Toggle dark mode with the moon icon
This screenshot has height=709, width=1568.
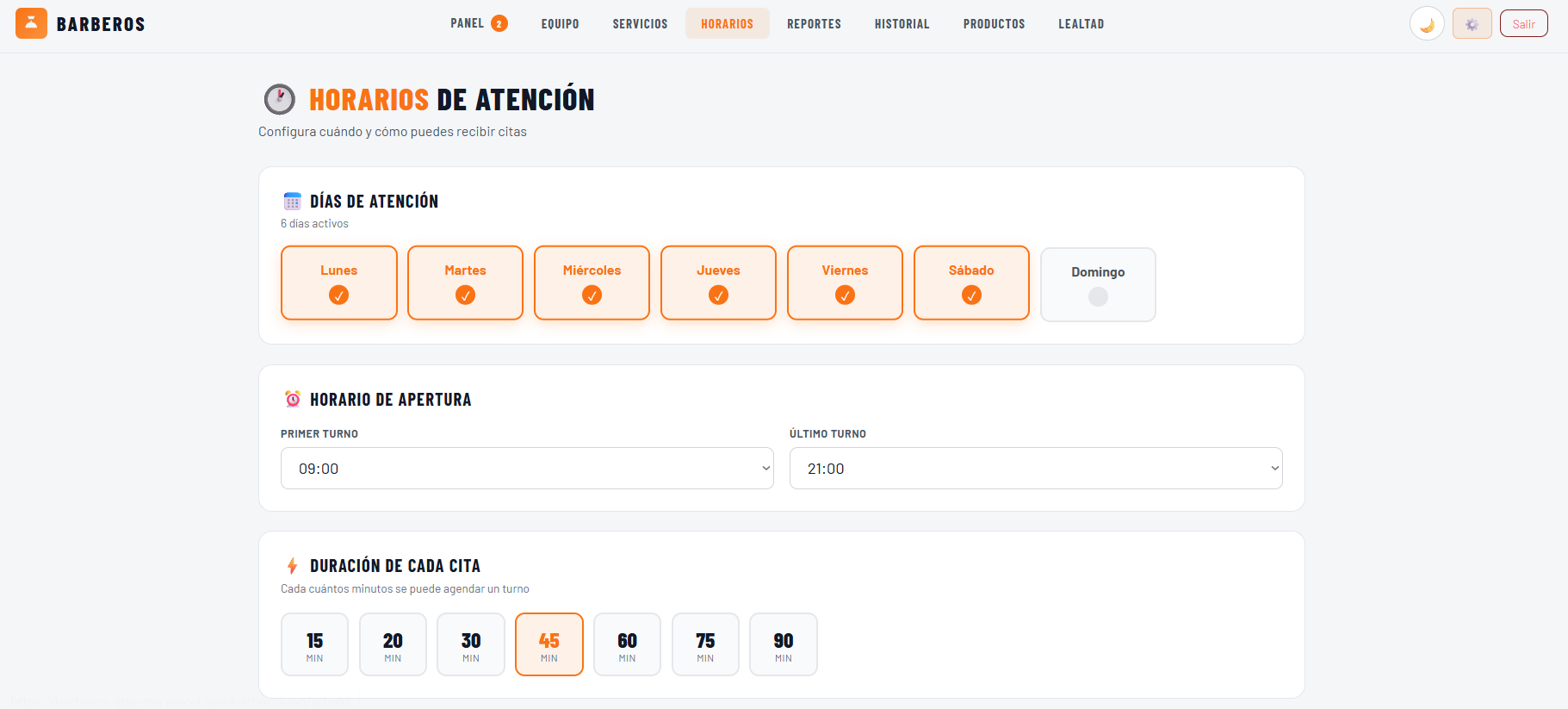click(1427, 24)
